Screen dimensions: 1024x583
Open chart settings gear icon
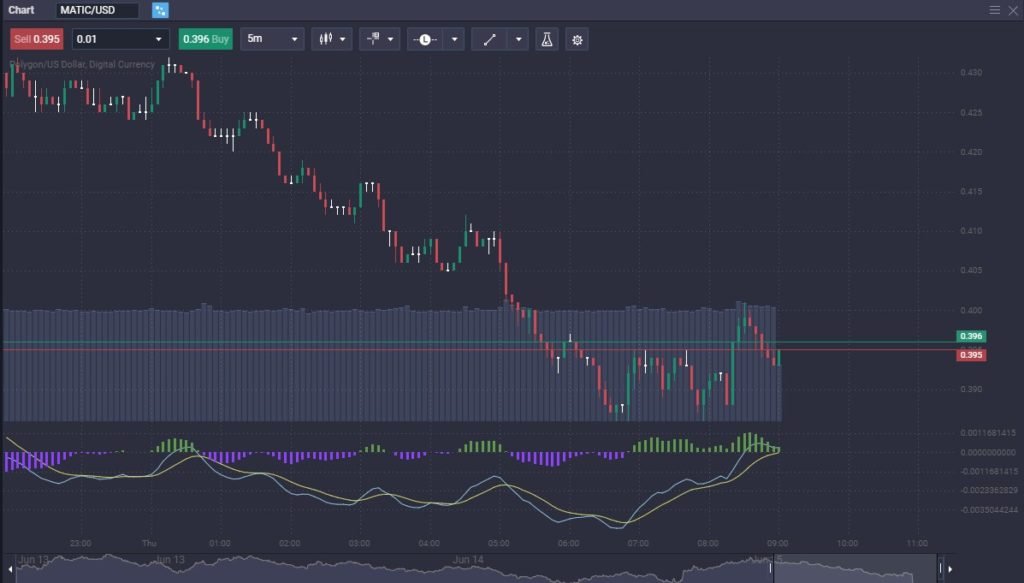pyautogui.click(x=576, y=39)
